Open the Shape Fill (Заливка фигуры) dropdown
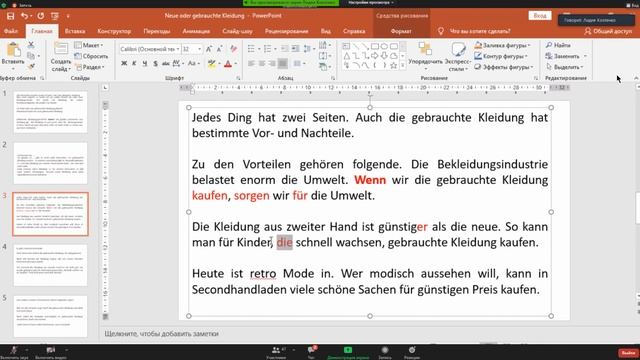 point(502,45)
